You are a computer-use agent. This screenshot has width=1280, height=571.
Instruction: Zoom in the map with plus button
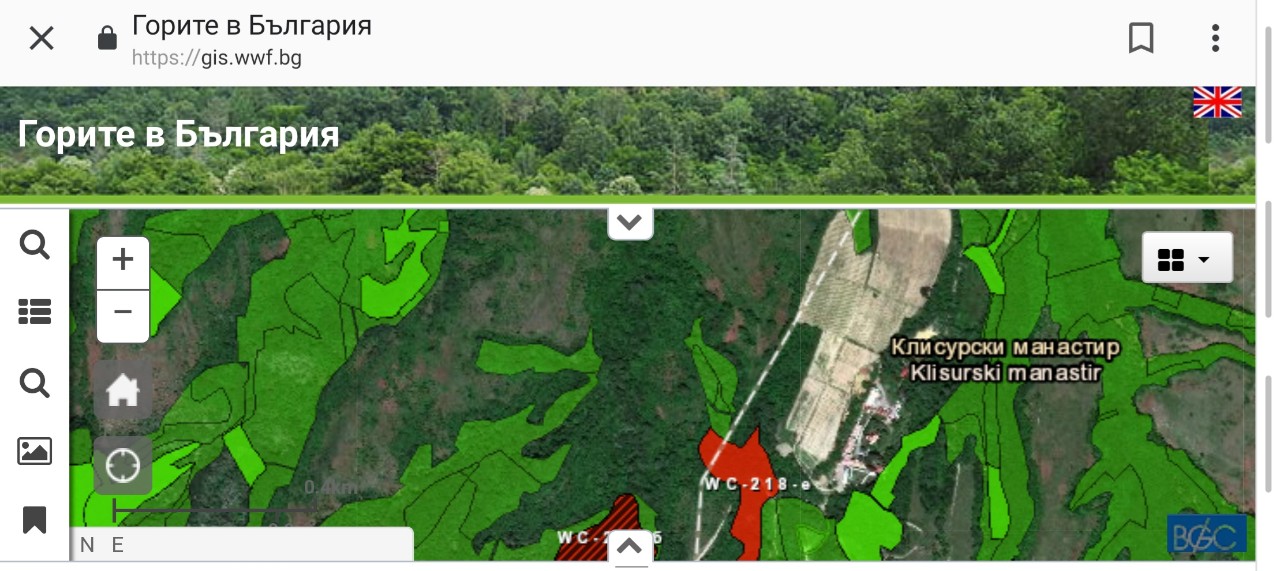(x=123, y=262)
